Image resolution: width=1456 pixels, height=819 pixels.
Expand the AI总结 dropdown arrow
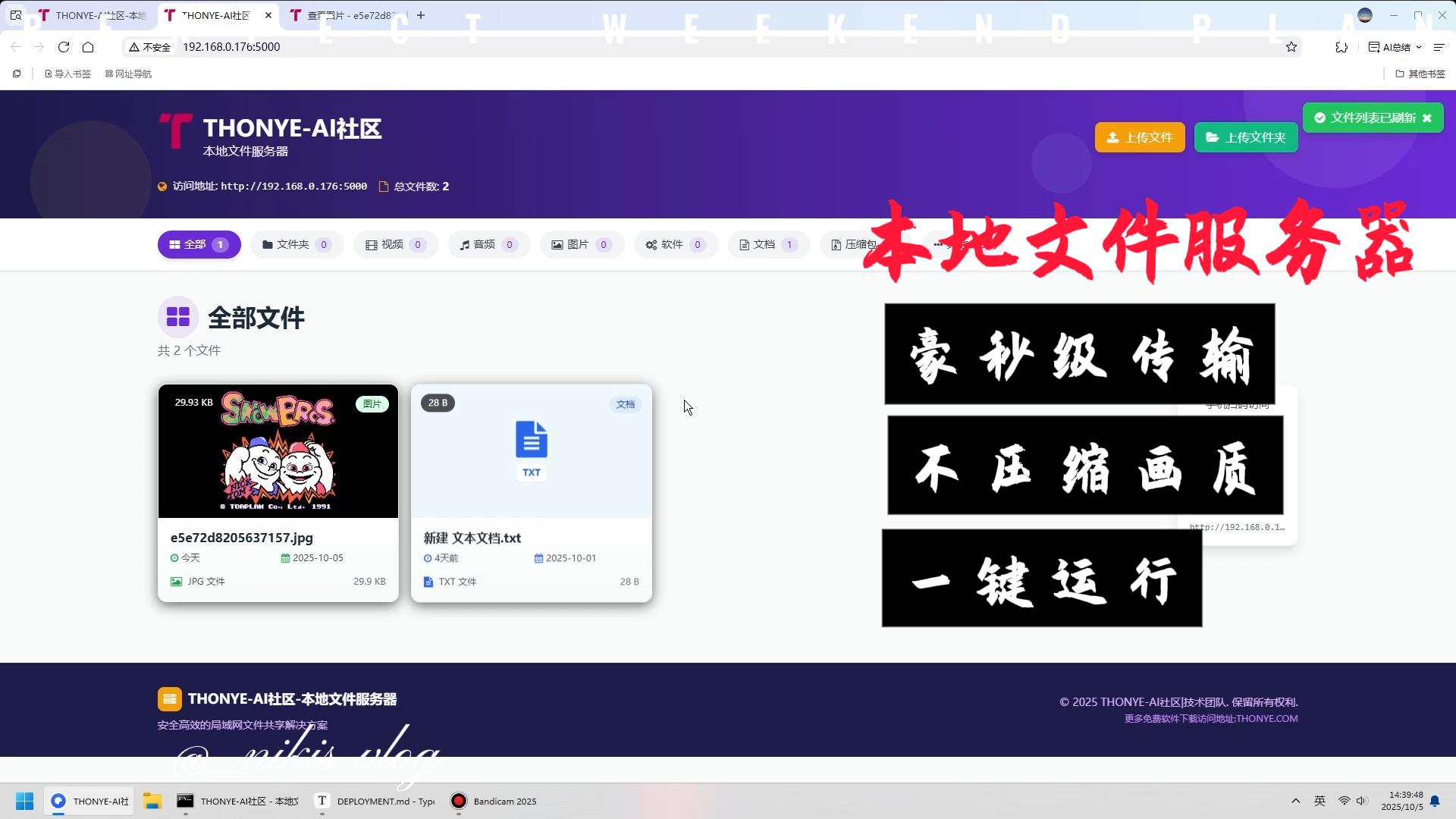1420,47
